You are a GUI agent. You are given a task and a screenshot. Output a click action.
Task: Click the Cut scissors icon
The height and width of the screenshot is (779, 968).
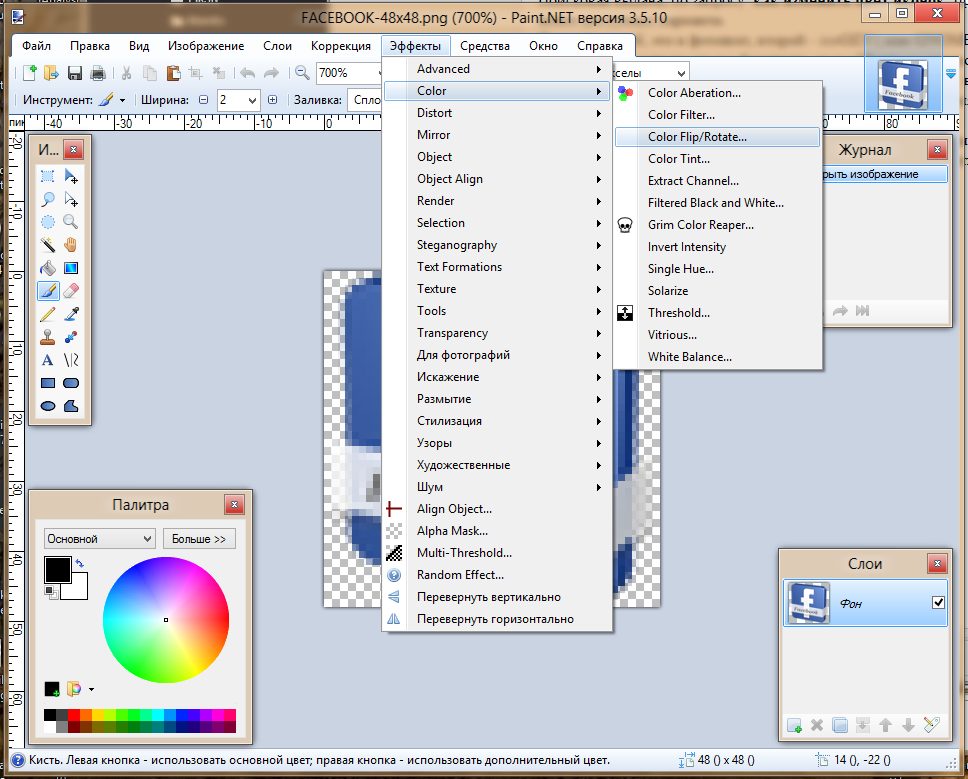(127, 73)
